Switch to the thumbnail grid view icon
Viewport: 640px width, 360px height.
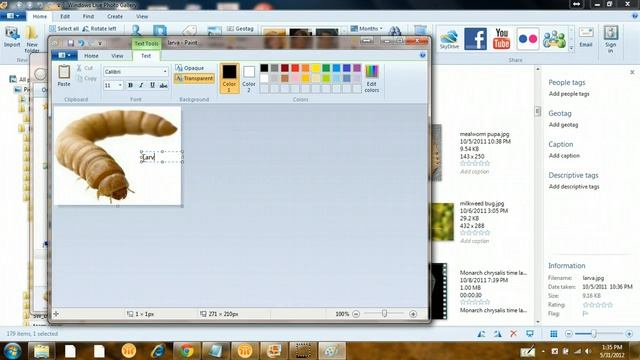coord(553,334)
